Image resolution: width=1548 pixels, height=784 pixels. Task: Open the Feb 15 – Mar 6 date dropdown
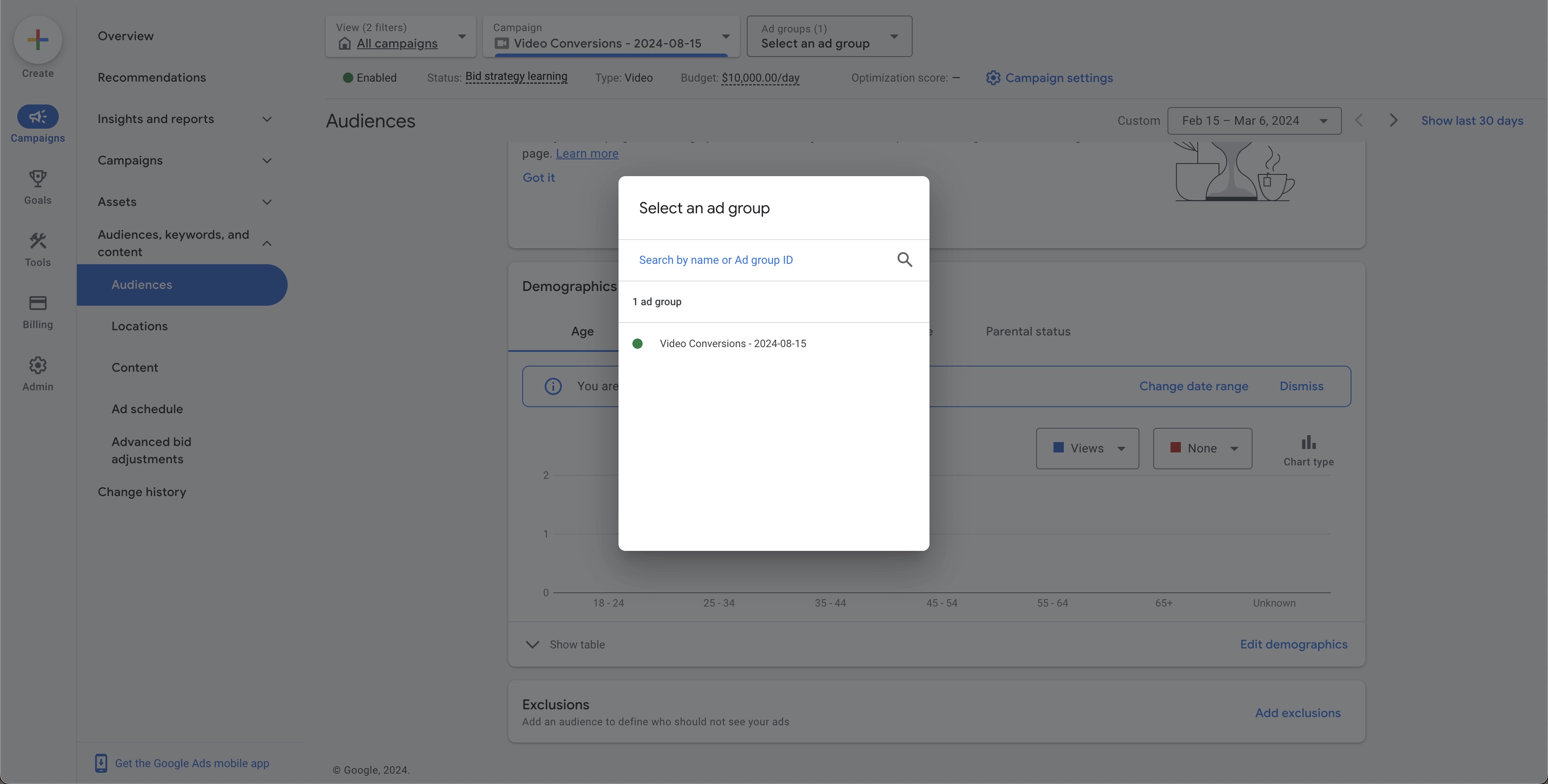(x=1253, y=121)
